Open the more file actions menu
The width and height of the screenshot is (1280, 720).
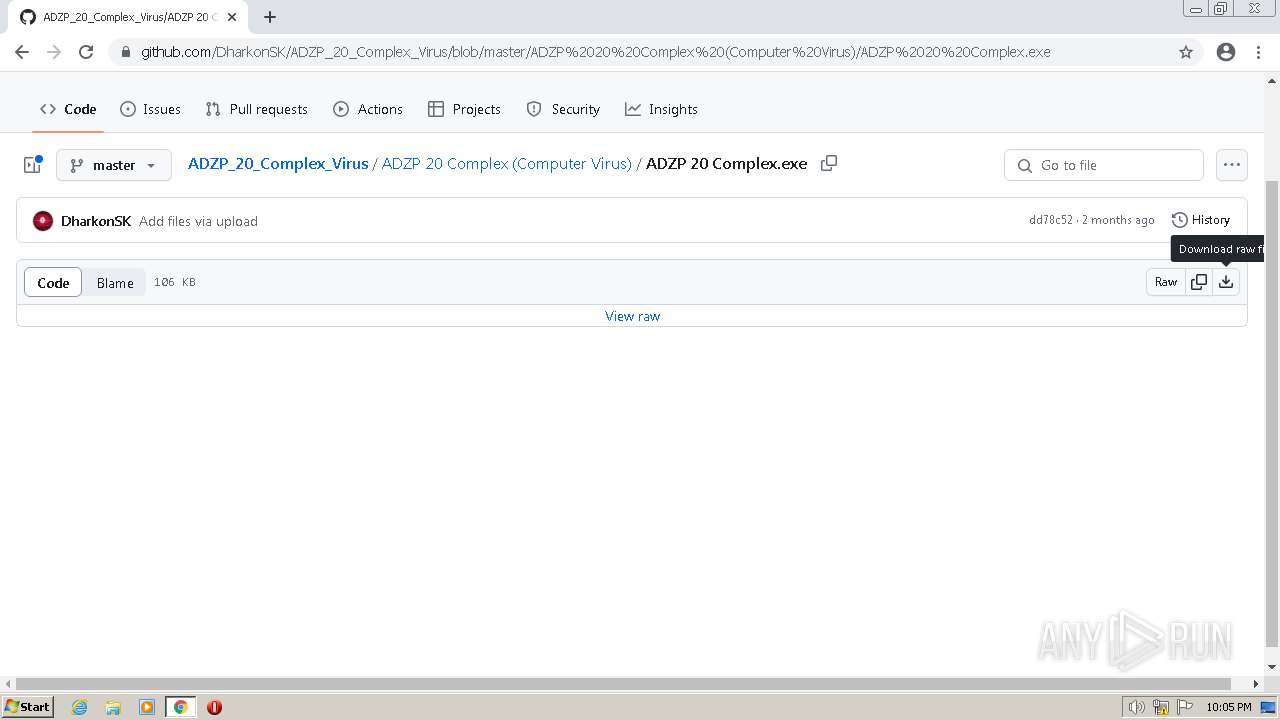tap(1232, 165)
